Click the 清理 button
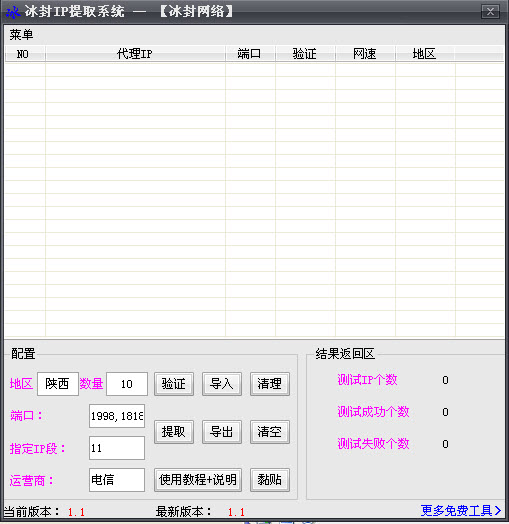This screenshot has height=524, width=509. coord(270,384)
